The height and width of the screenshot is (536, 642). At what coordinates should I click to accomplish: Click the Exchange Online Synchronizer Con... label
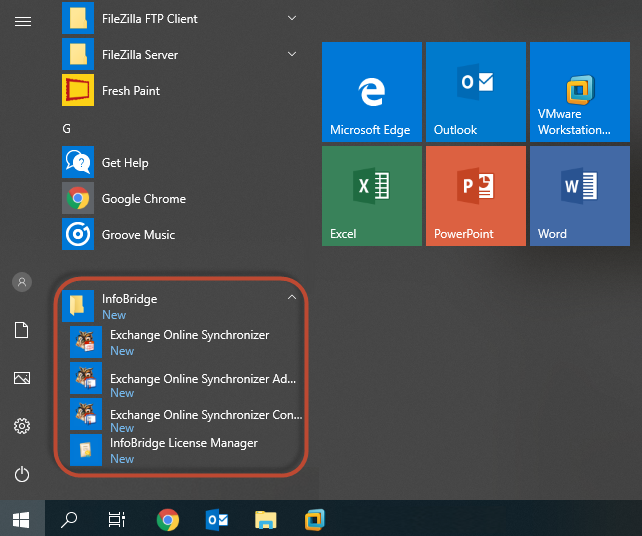tap(206, 415)
